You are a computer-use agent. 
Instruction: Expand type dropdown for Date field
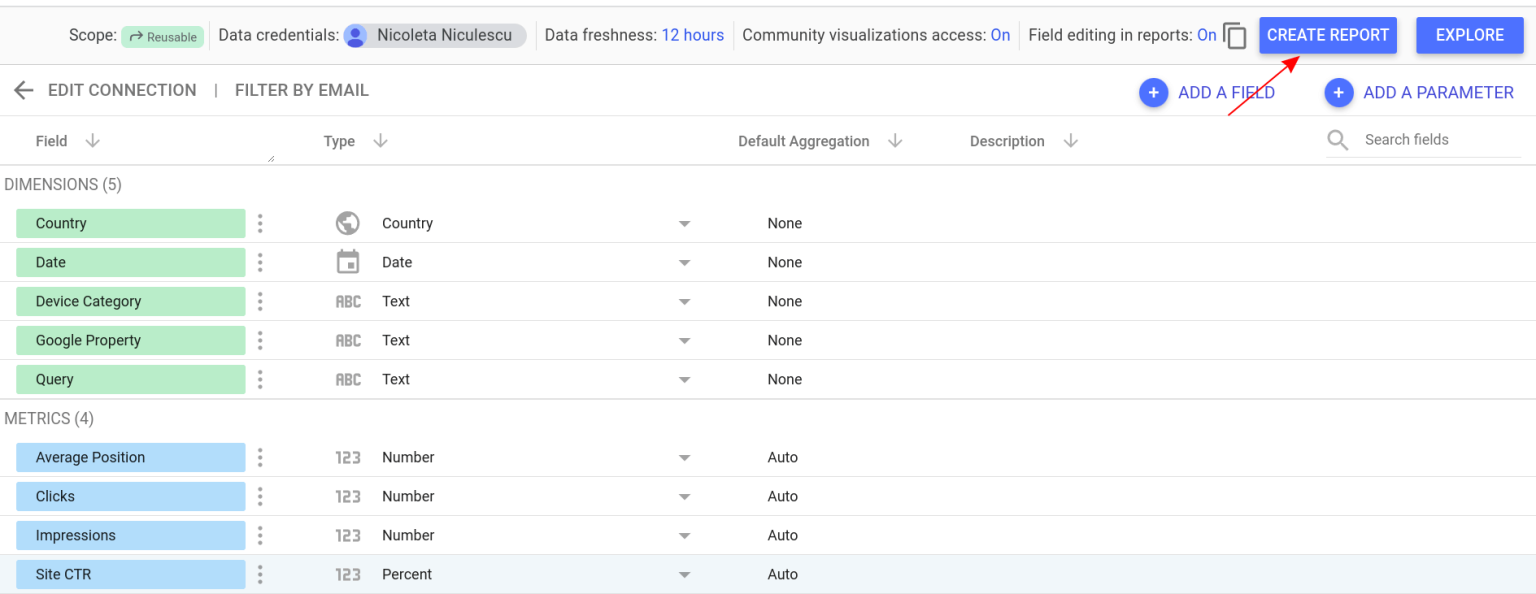(x=684, y=263)
